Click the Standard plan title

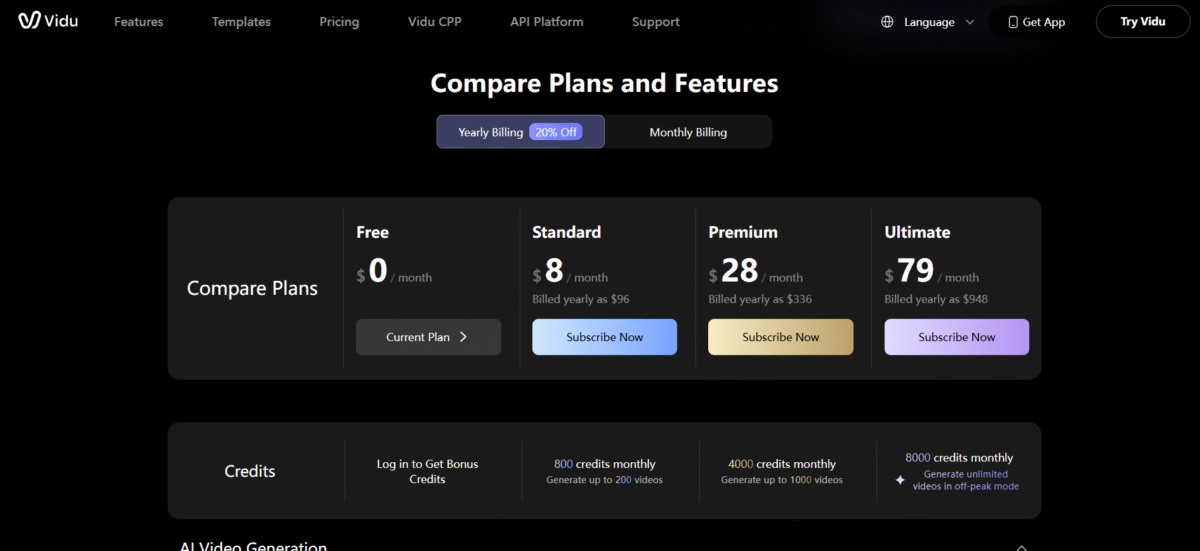point(566,232)
